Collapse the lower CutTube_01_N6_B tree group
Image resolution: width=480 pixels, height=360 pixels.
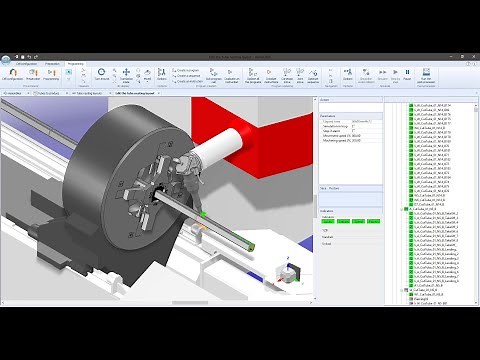coord(401,290)
